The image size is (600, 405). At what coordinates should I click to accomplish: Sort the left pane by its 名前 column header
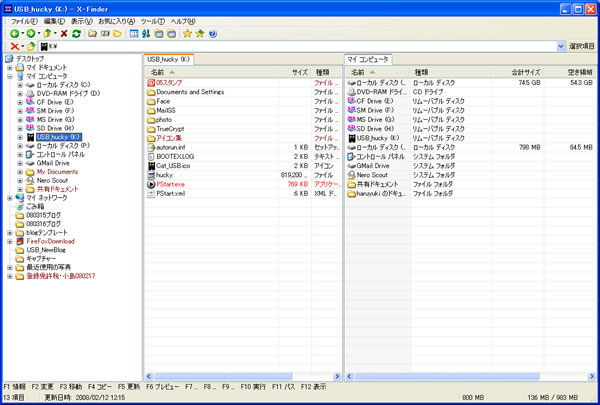pyautogui.click(x=212, y=72)
